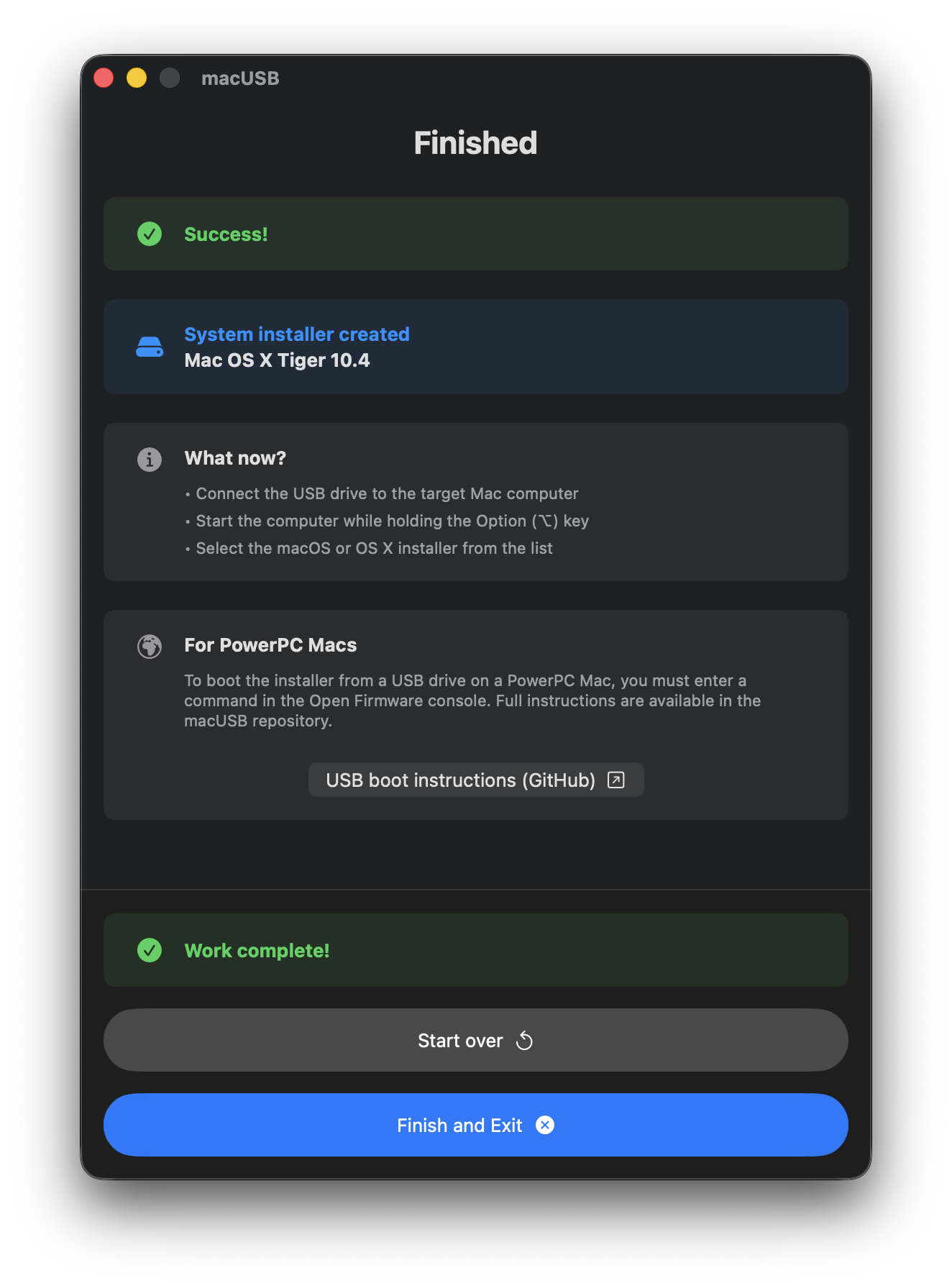Viewport: 952px width, 1286px height.
Task: Click the external link icon on GitHub button
Action: pyautogui.click(x=615, y=780)
